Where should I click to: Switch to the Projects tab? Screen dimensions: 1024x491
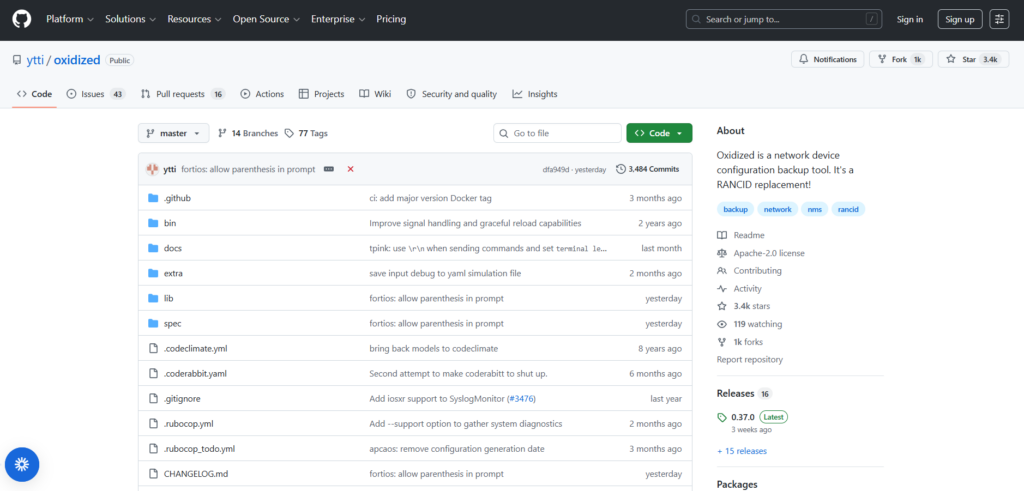tap(321, 94)
